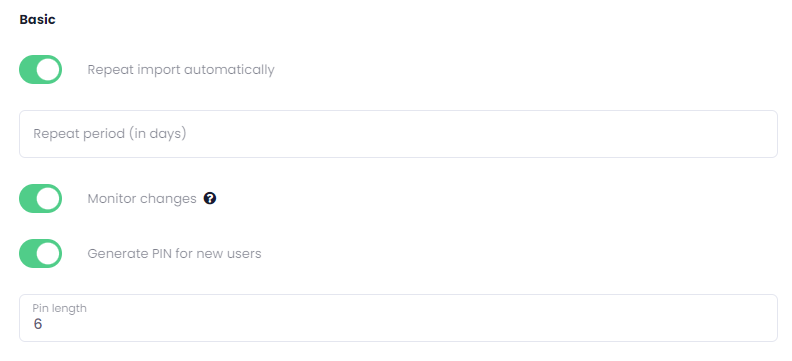Click the green track of the Generate PIN switch
Viewport: 792px width, 361px height.
tap(27, 253)
